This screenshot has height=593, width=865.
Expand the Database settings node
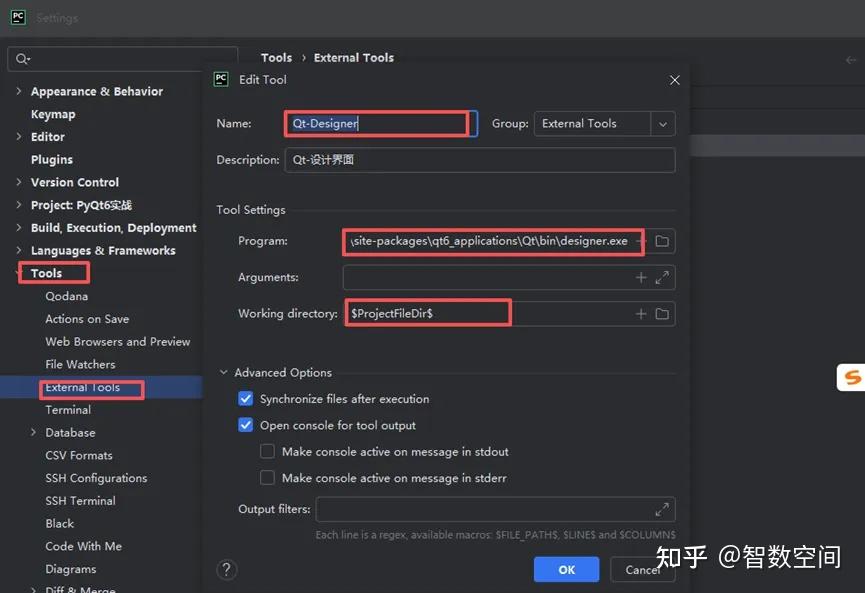point(33,432)
